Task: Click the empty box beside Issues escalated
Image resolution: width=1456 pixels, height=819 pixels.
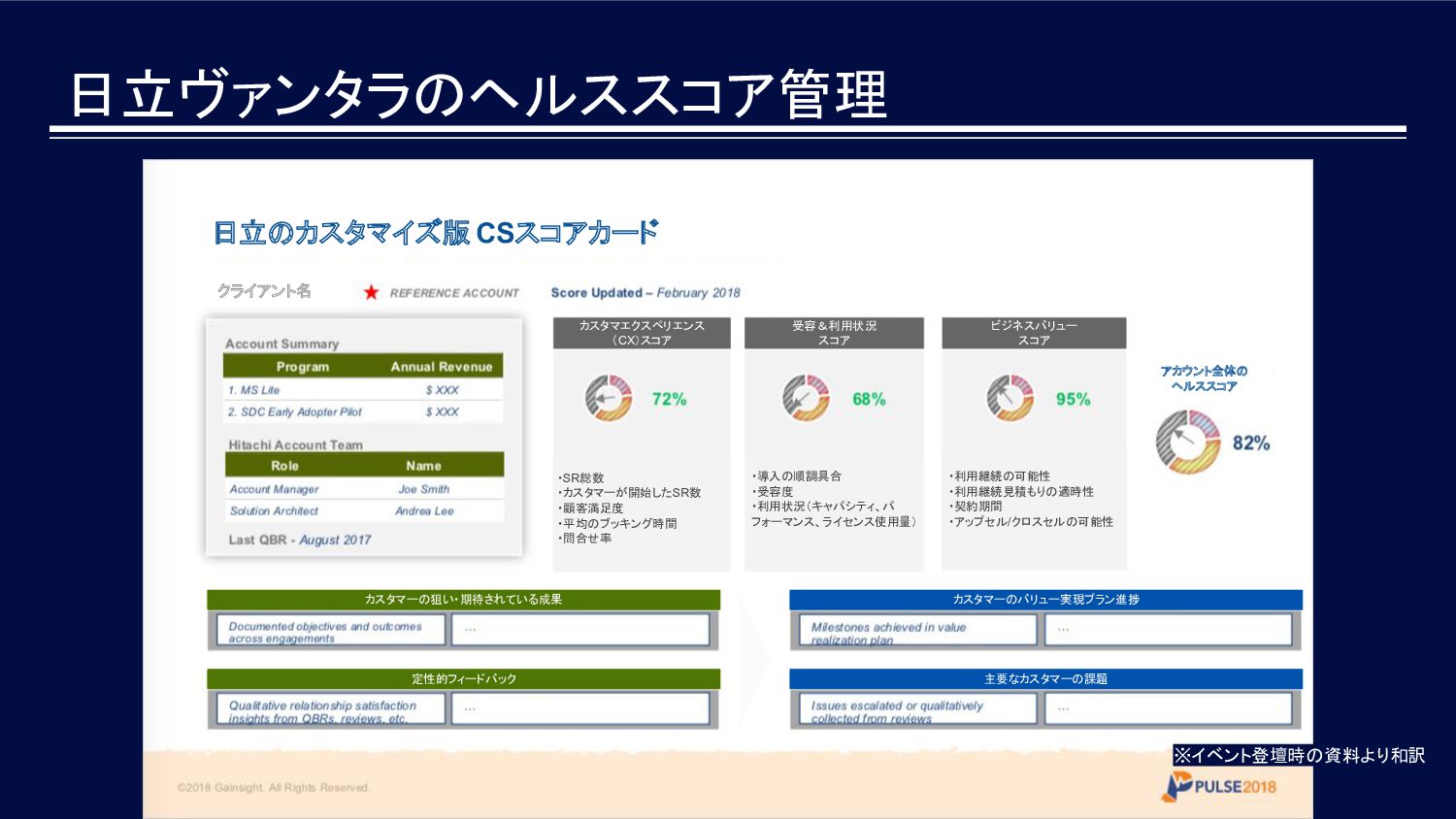Action: [1169, 709]
